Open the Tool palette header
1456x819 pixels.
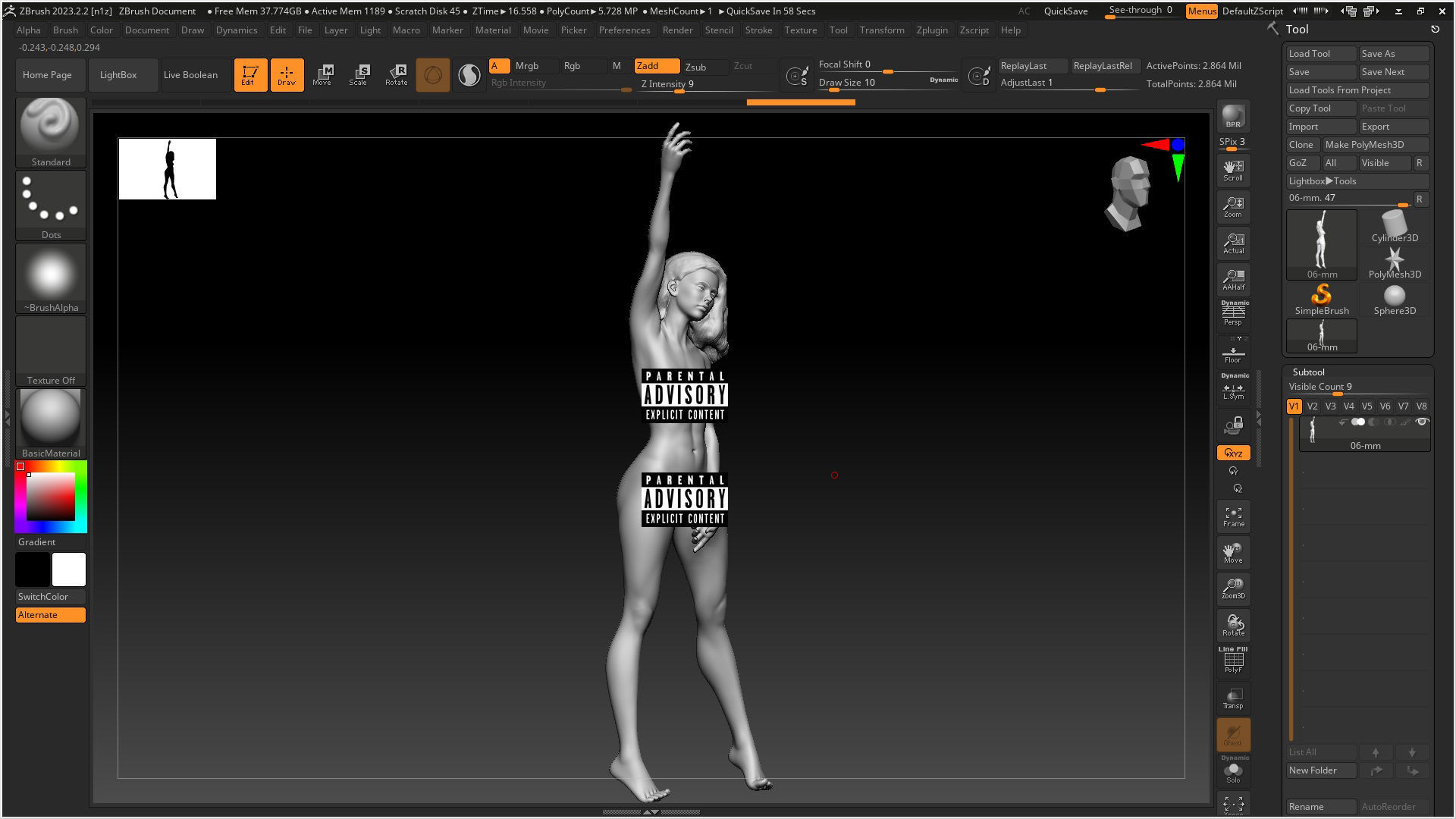(1297, 30)
